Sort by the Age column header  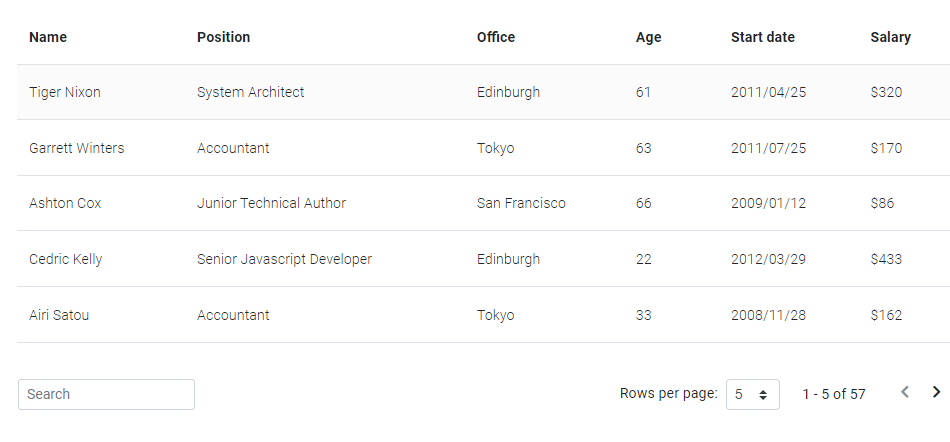[x=648, y=37]
